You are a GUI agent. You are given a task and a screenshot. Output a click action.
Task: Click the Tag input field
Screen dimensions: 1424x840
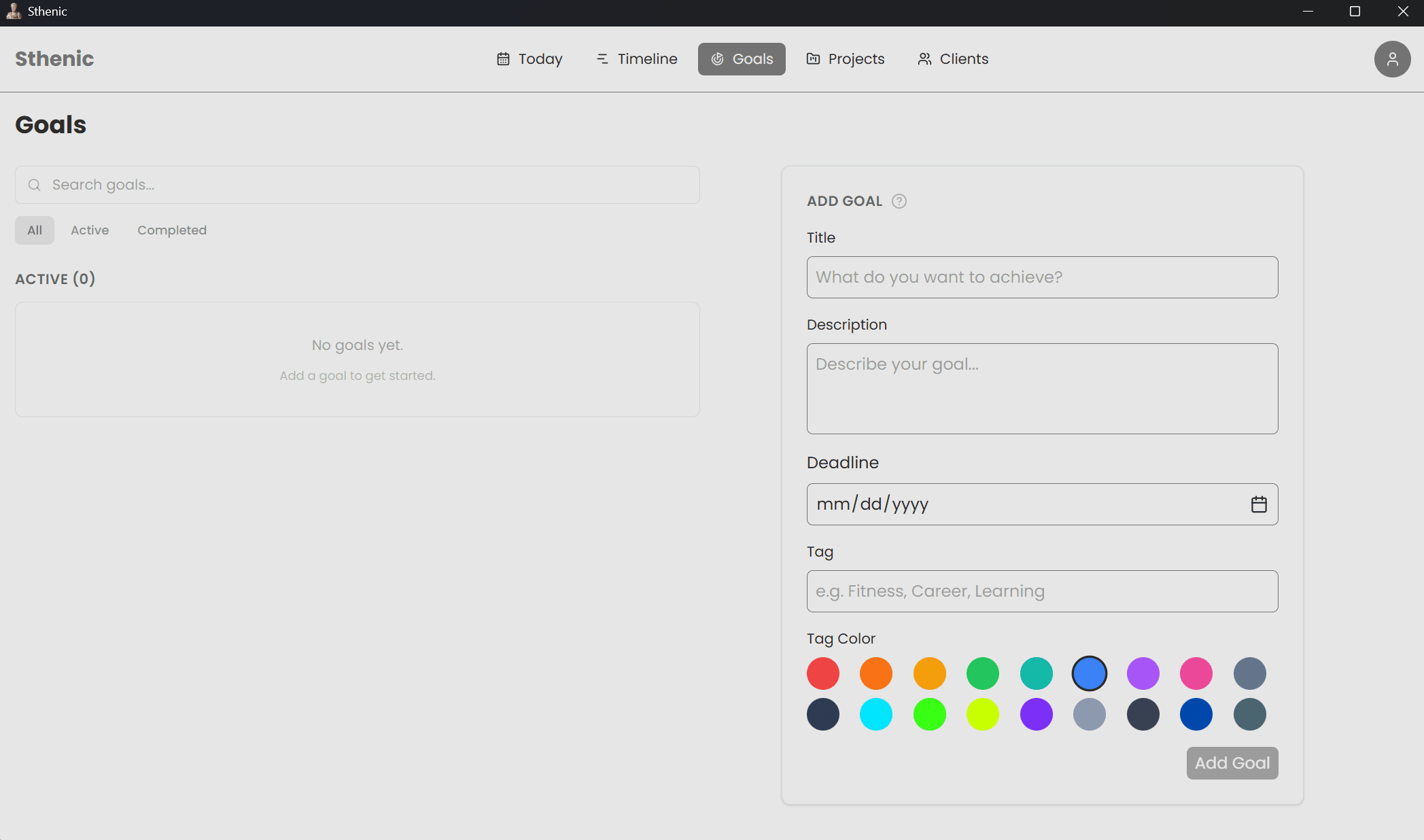click(1042, 591)
